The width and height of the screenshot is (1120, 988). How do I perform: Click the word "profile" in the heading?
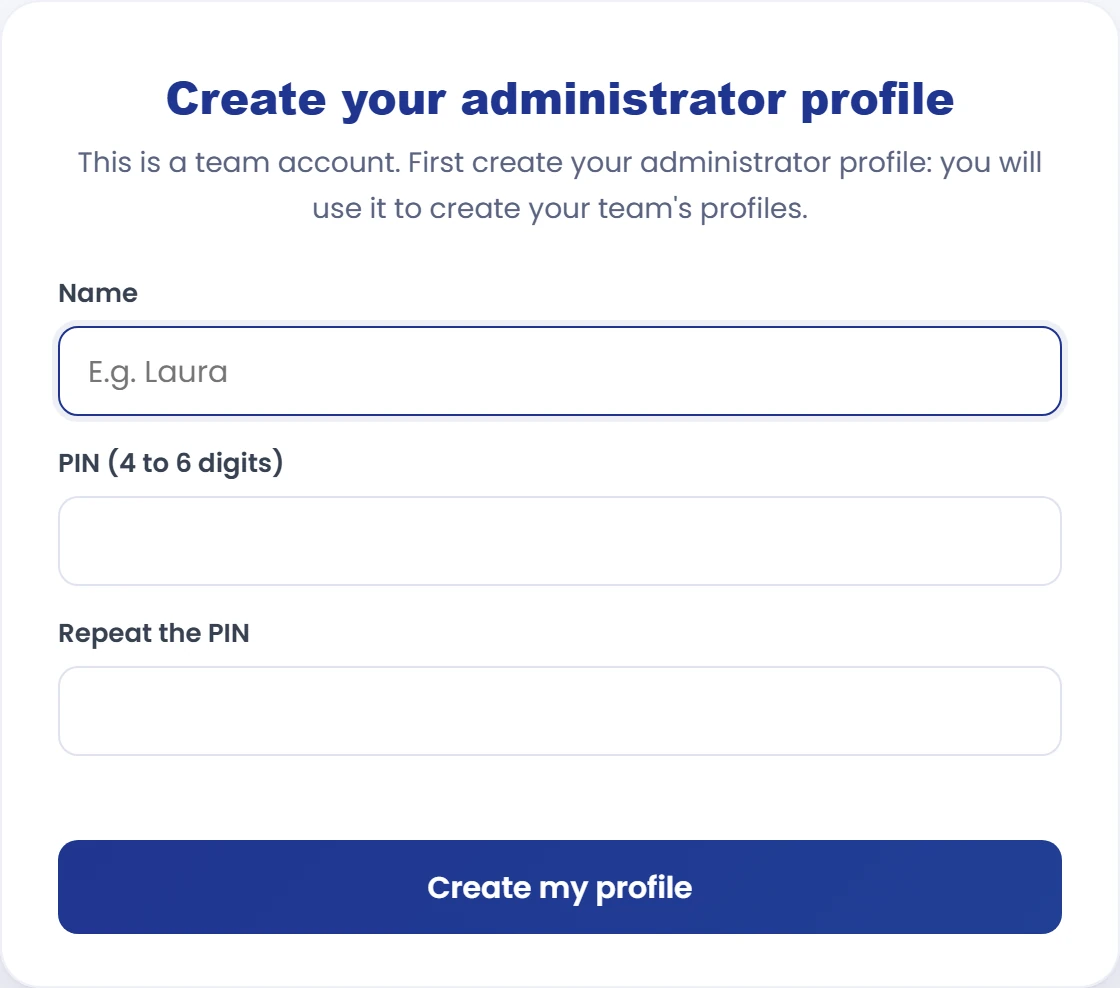coord(877,100)
